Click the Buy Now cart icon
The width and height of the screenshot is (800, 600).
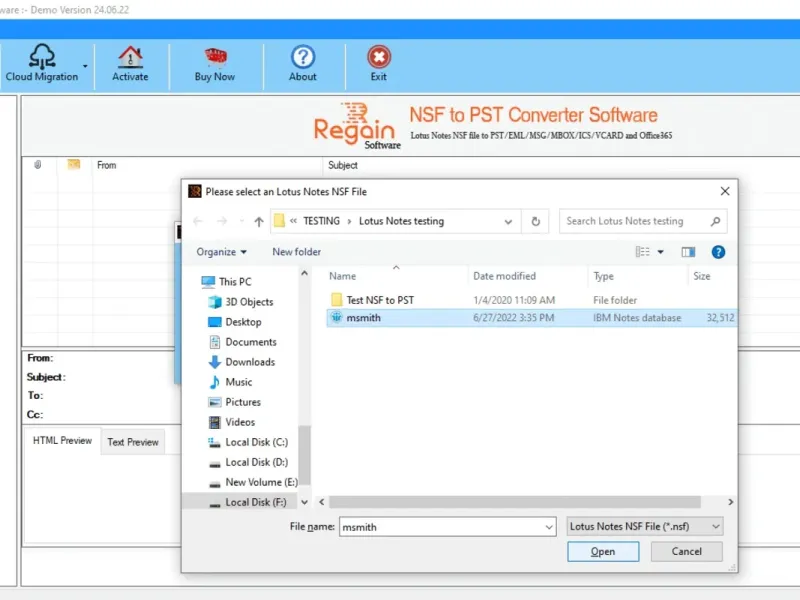[x=215, y=57]
